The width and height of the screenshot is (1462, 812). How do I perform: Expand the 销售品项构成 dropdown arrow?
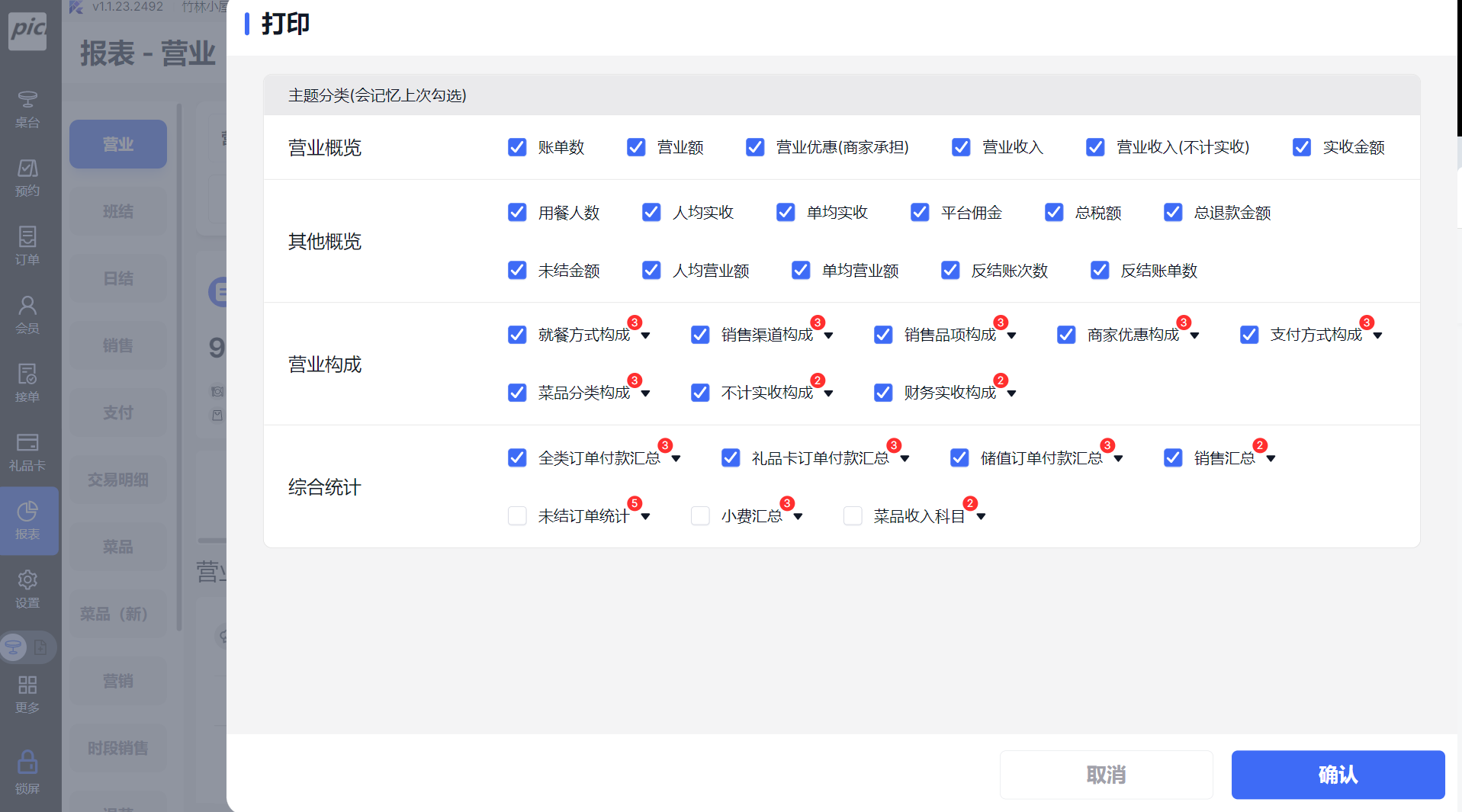pos(1012,335)
